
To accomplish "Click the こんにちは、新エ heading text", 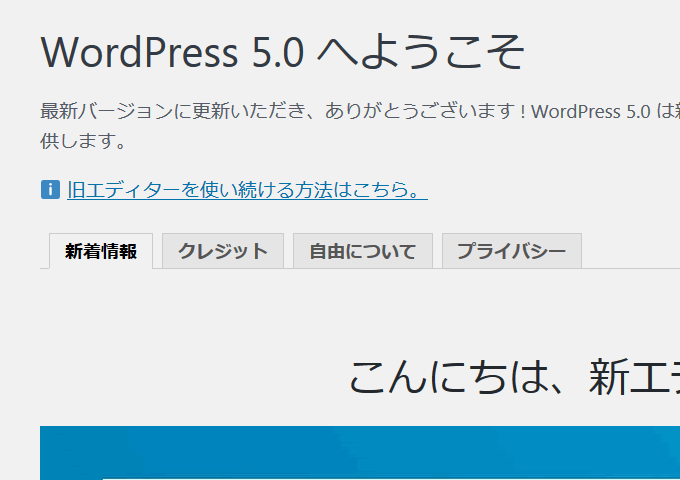I will pos(514,377).
